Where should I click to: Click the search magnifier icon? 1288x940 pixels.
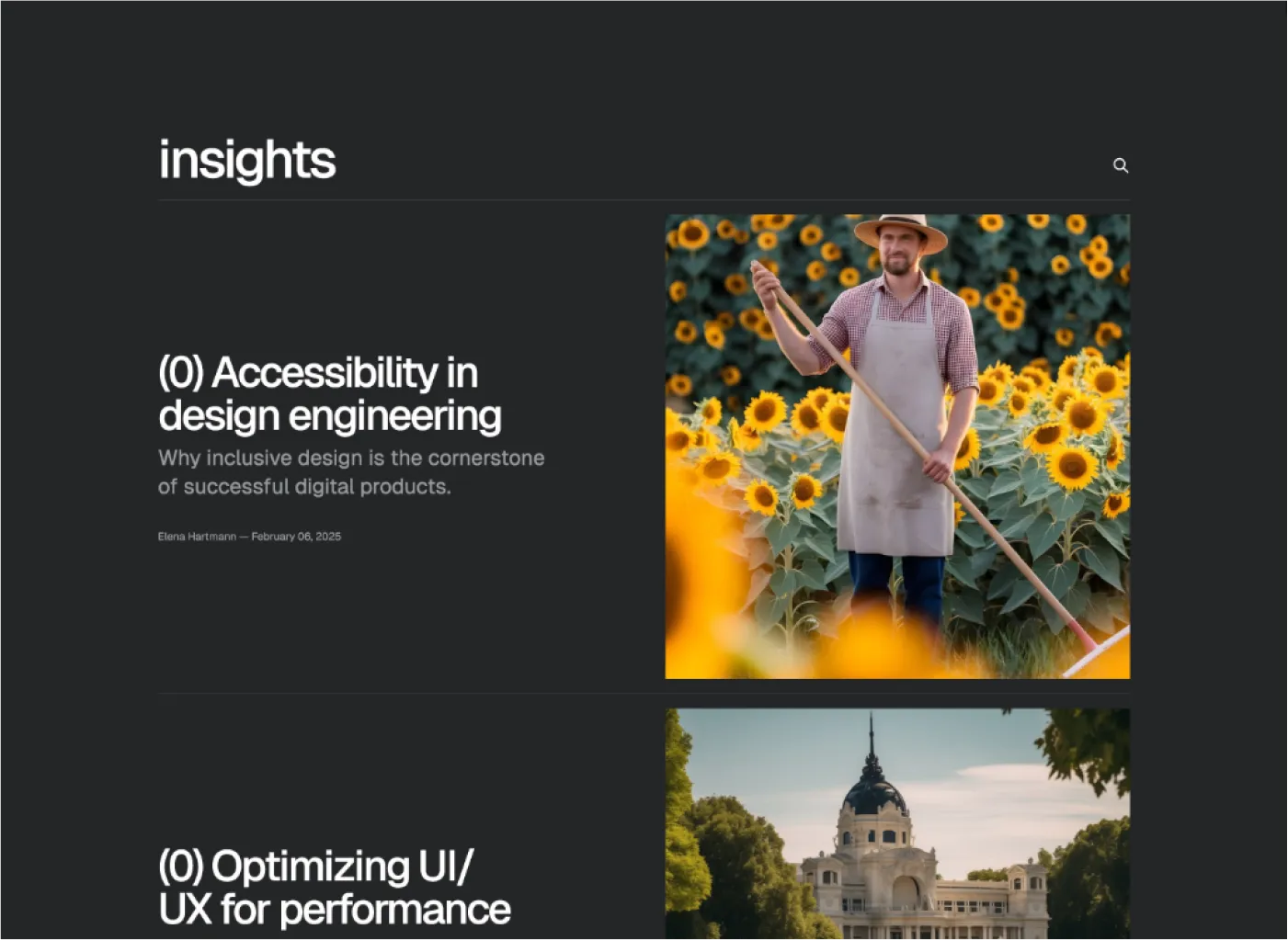pos(1121,165)
